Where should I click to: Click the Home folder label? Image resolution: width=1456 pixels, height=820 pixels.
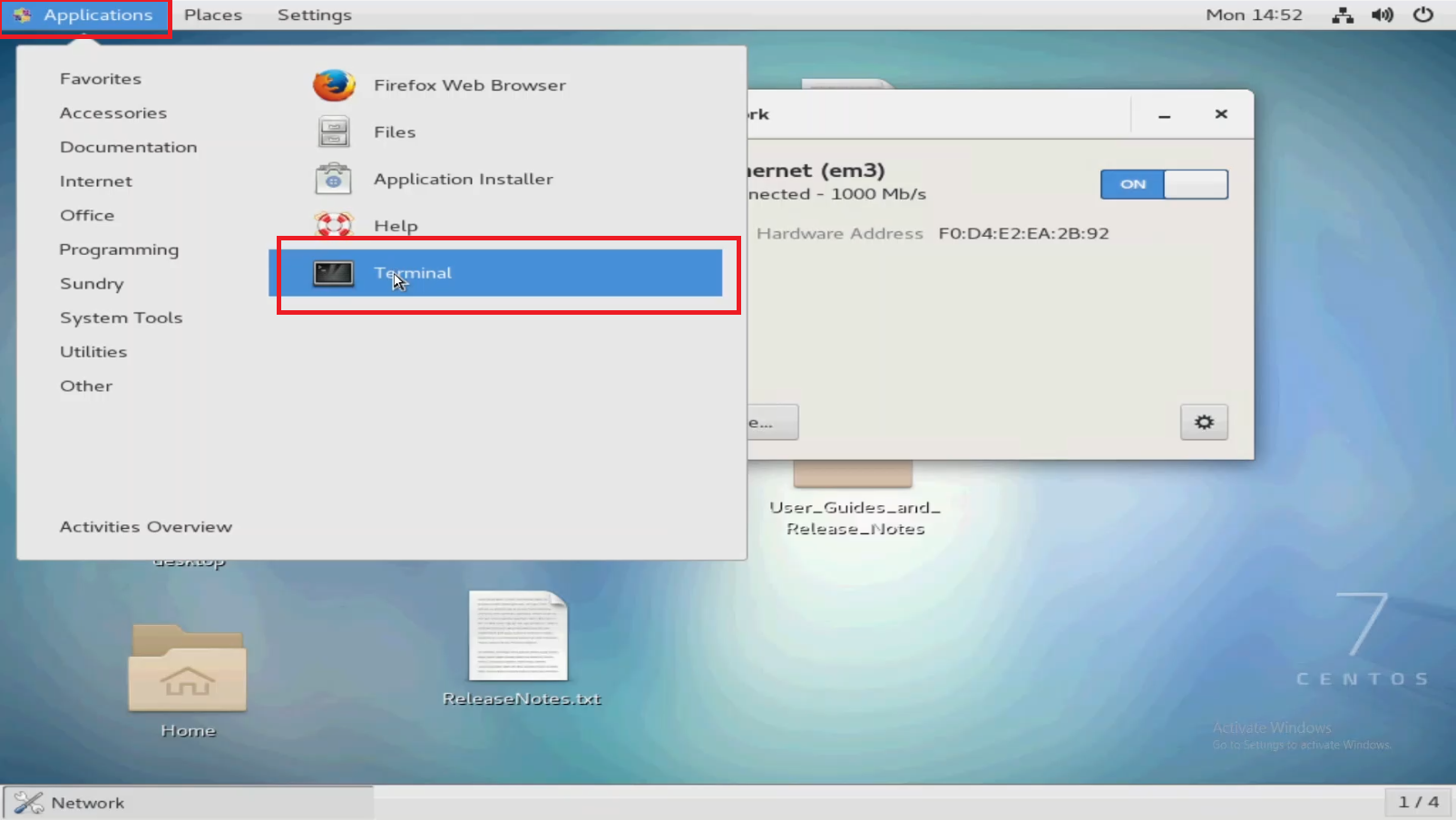point(188,731)
